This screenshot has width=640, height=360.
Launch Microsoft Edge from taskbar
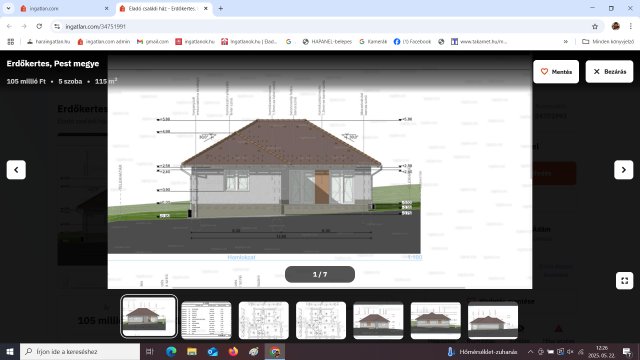(x=171, y=351)
